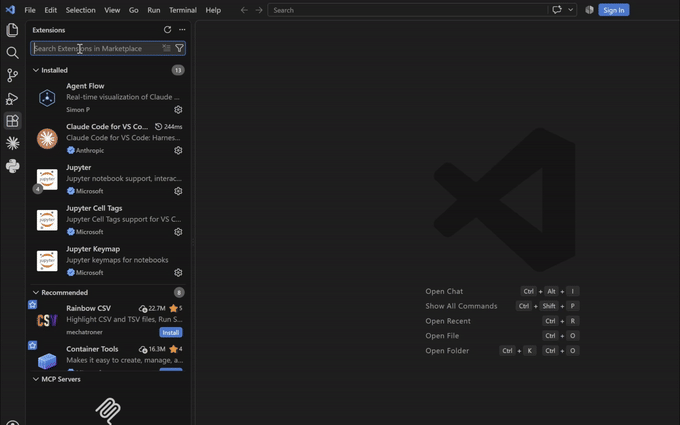Open the Help menu
This screenshot has width=680, height=425.
(213, 10)
